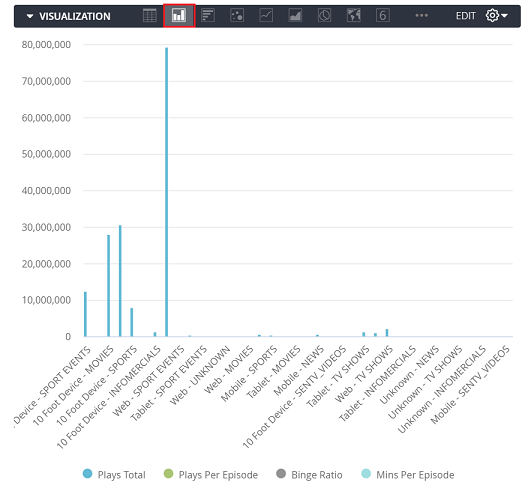Image resolution: width=531 pixels, height=488 pixels.
Task: Click the Mins Per Episode legend label
Action: coord(415,475)
